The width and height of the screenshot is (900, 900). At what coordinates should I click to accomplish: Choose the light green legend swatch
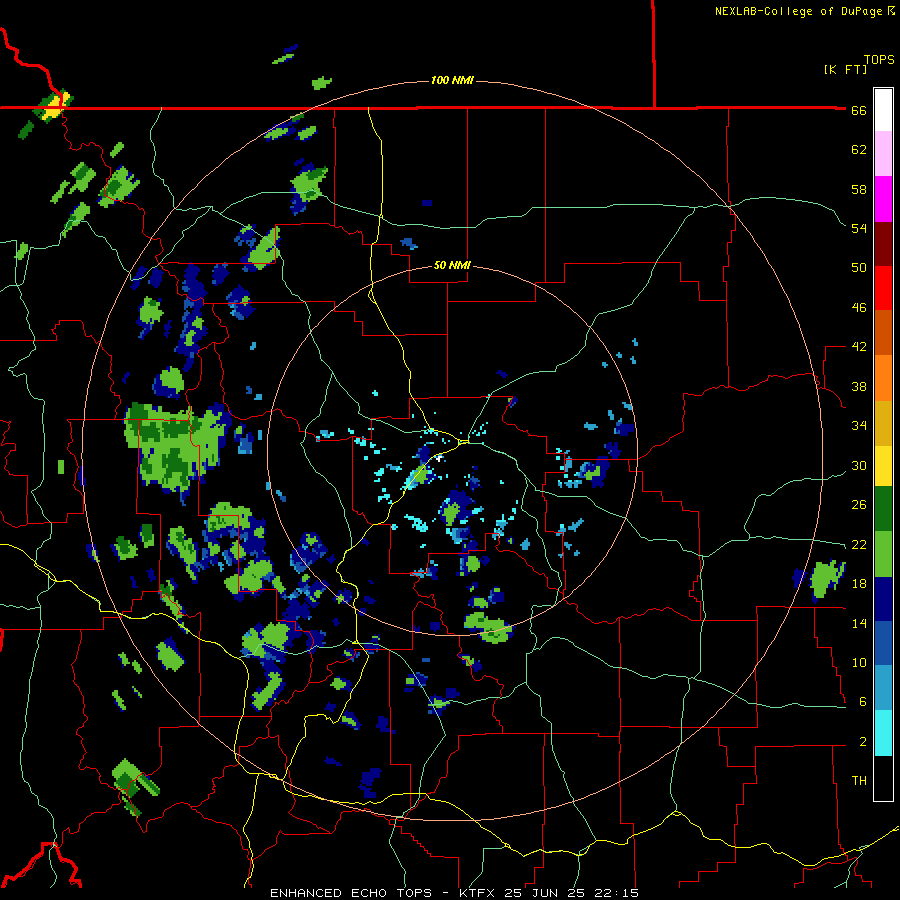click(883, 554)
